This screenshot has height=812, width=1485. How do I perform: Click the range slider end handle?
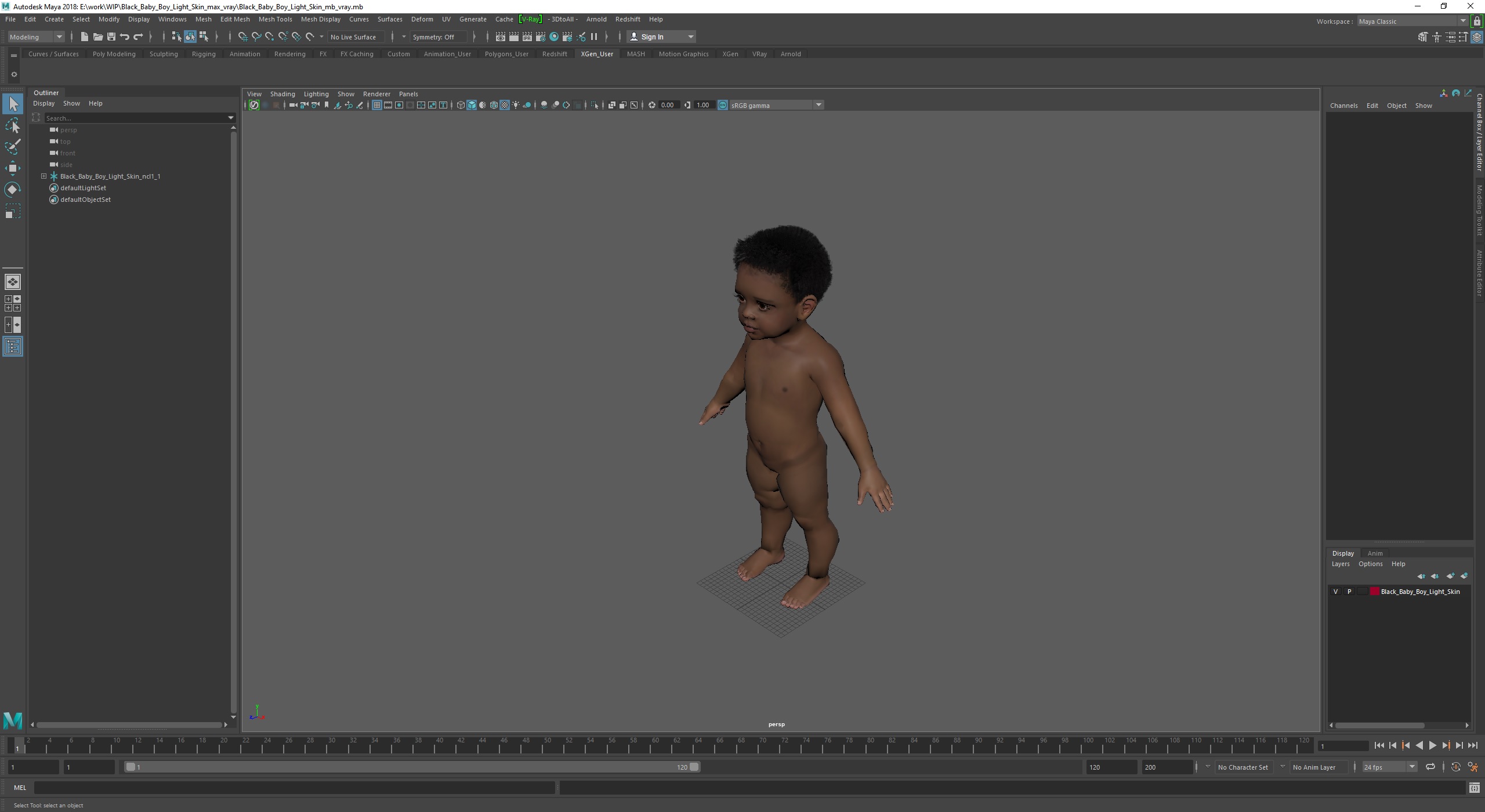click(x=694, y=767)
